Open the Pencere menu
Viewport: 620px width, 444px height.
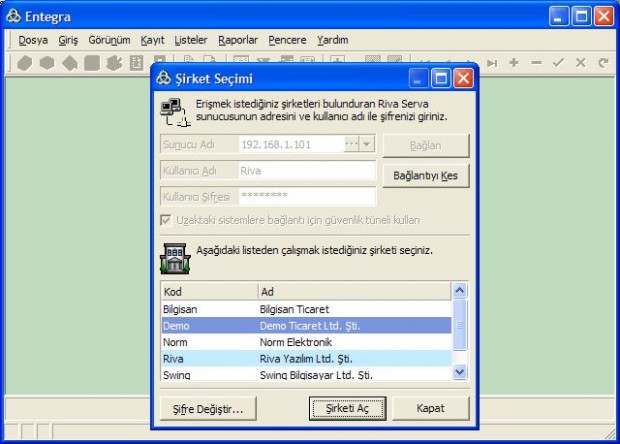[x=287, y=40]
